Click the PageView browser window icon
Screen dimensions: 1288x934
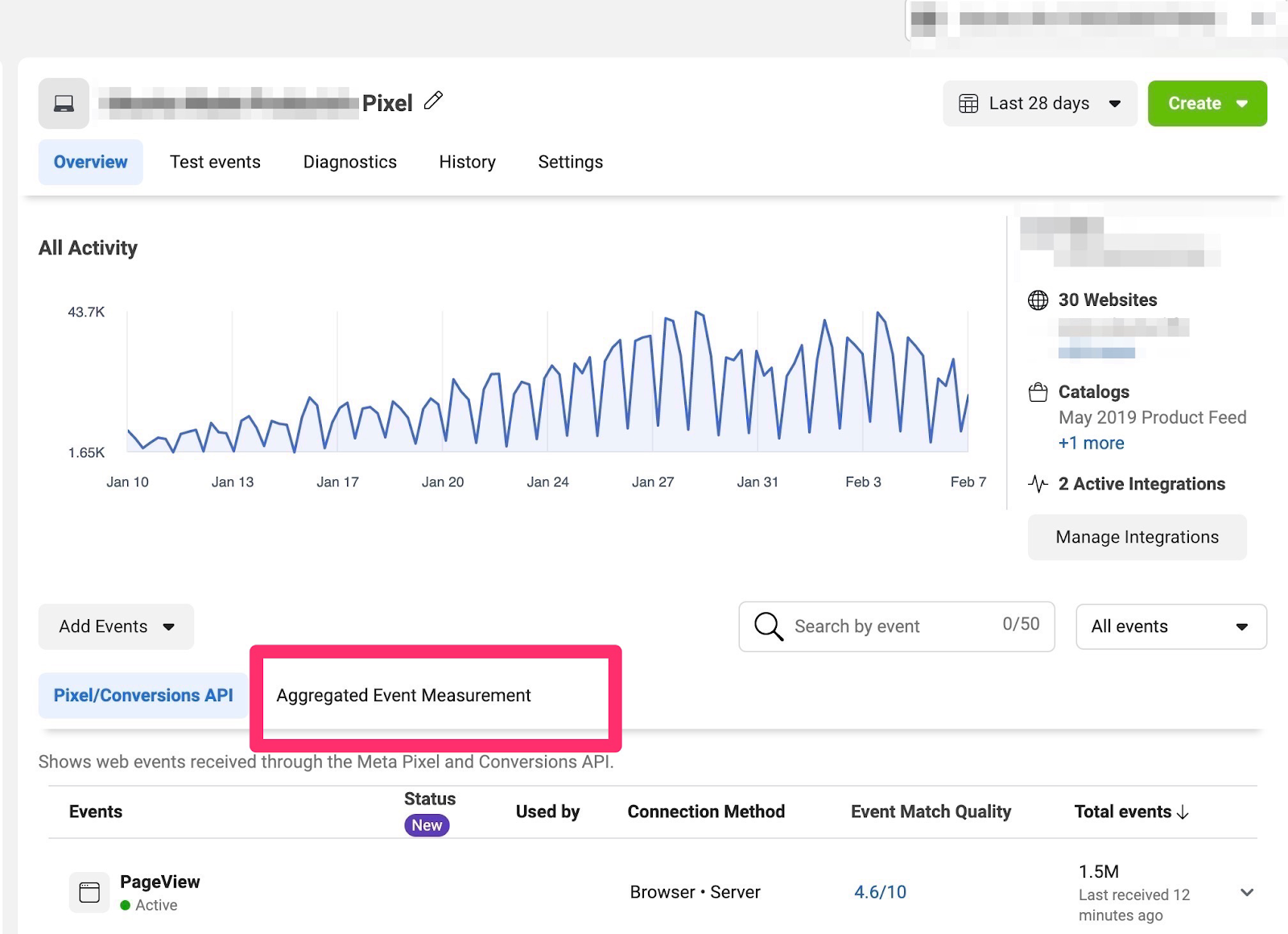[x=89, y=892]
